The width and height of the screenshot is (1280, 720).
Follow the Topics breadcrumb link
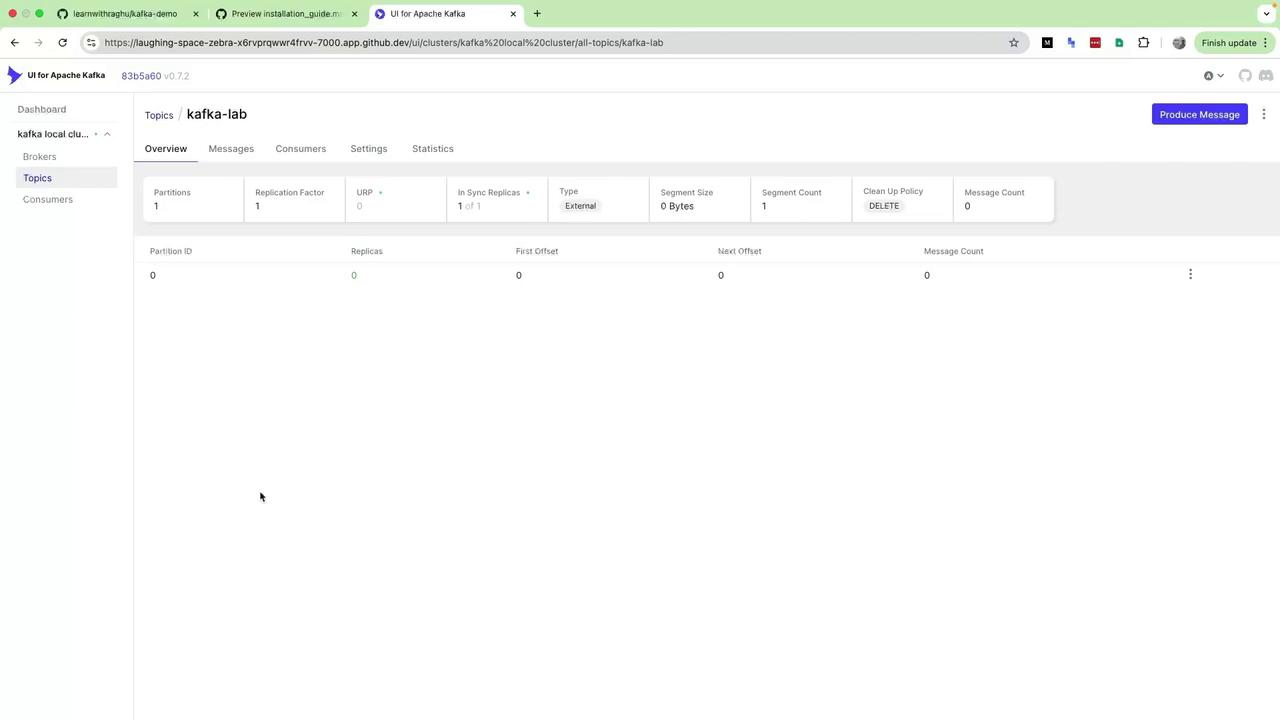point(159,115)
